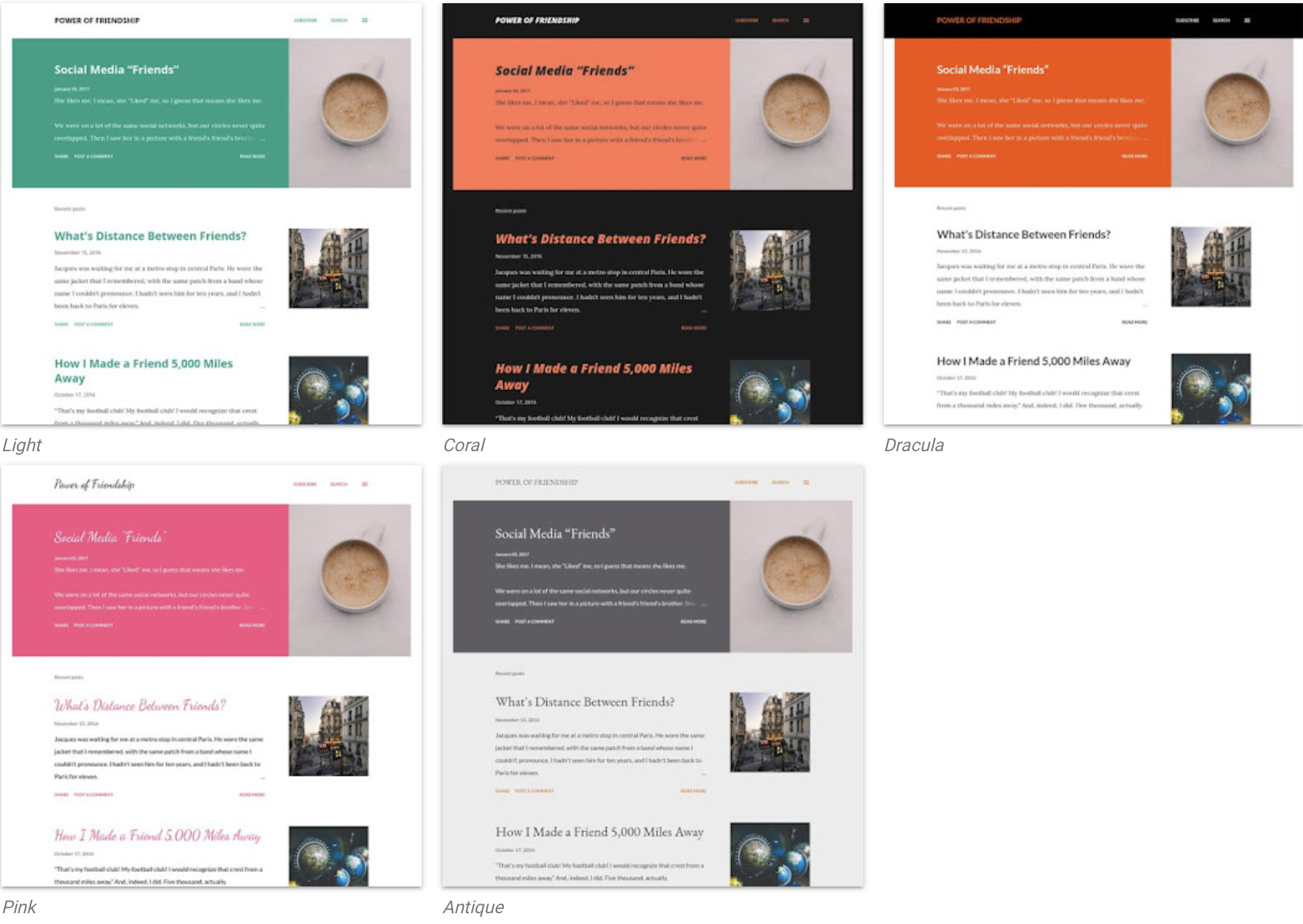This screenshot has width=1303, height=924.
Task: Choose the Antique theme preview
Action: (x=652, y=676)
